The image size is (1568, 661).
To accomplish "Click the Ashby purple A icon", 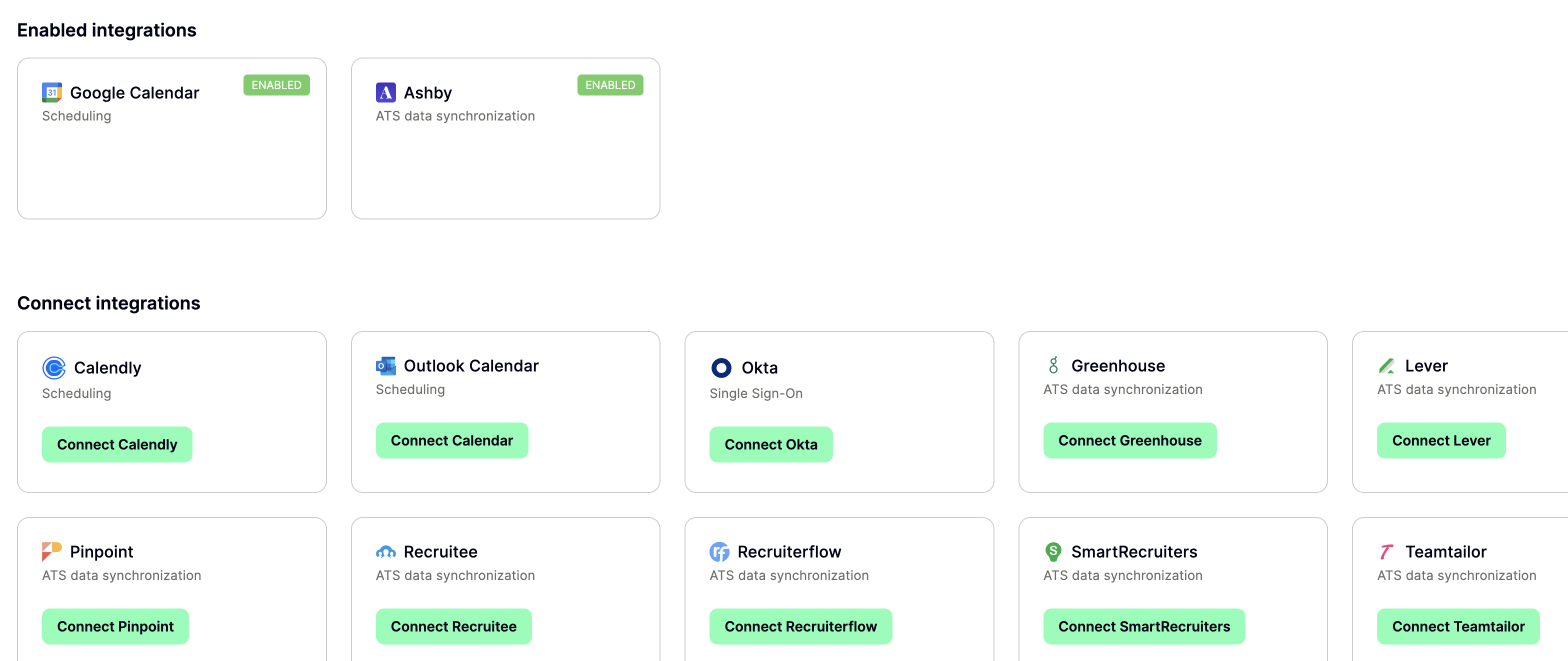I will pyautogui.click(x=385, y=92).
